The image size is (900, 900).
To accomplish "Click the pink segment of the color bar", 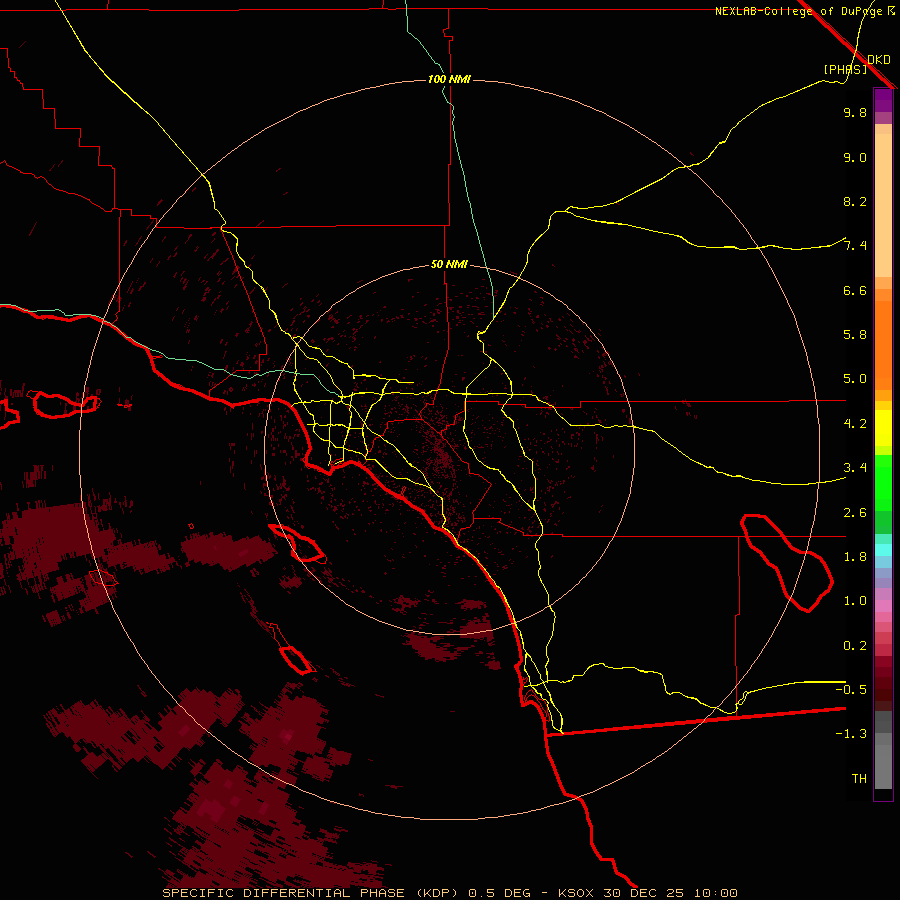I will [x=883, y=606].
